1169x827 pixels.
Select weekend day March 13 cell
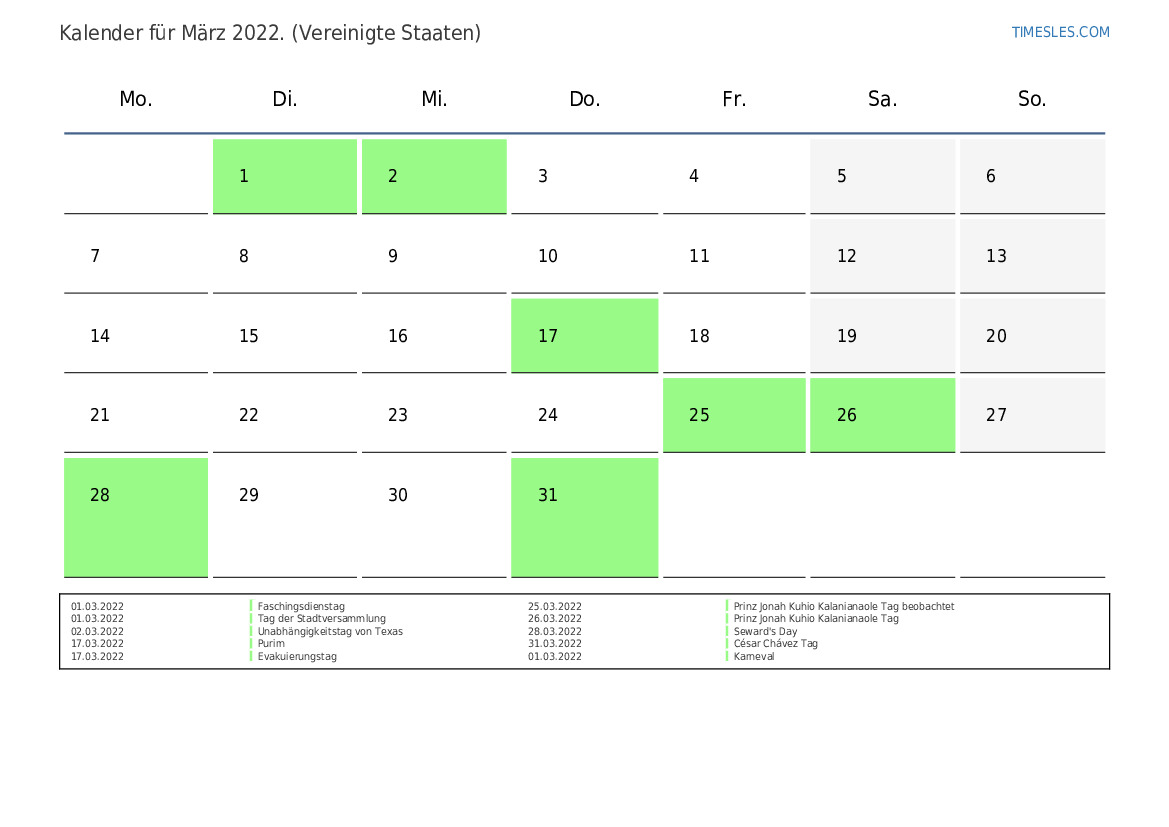1032,256
